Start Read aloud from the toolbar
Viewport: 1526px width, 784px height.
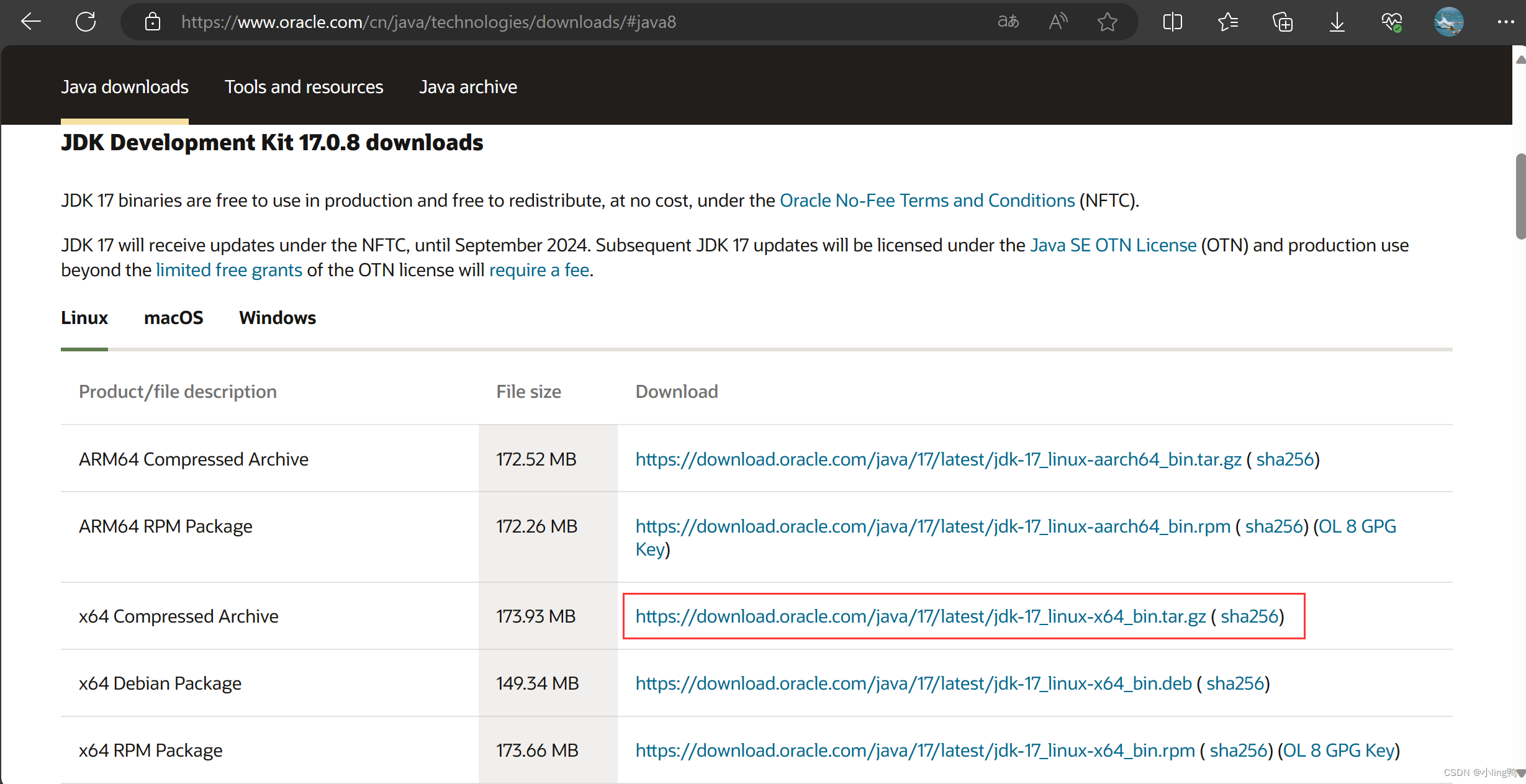pos(1058,22)
